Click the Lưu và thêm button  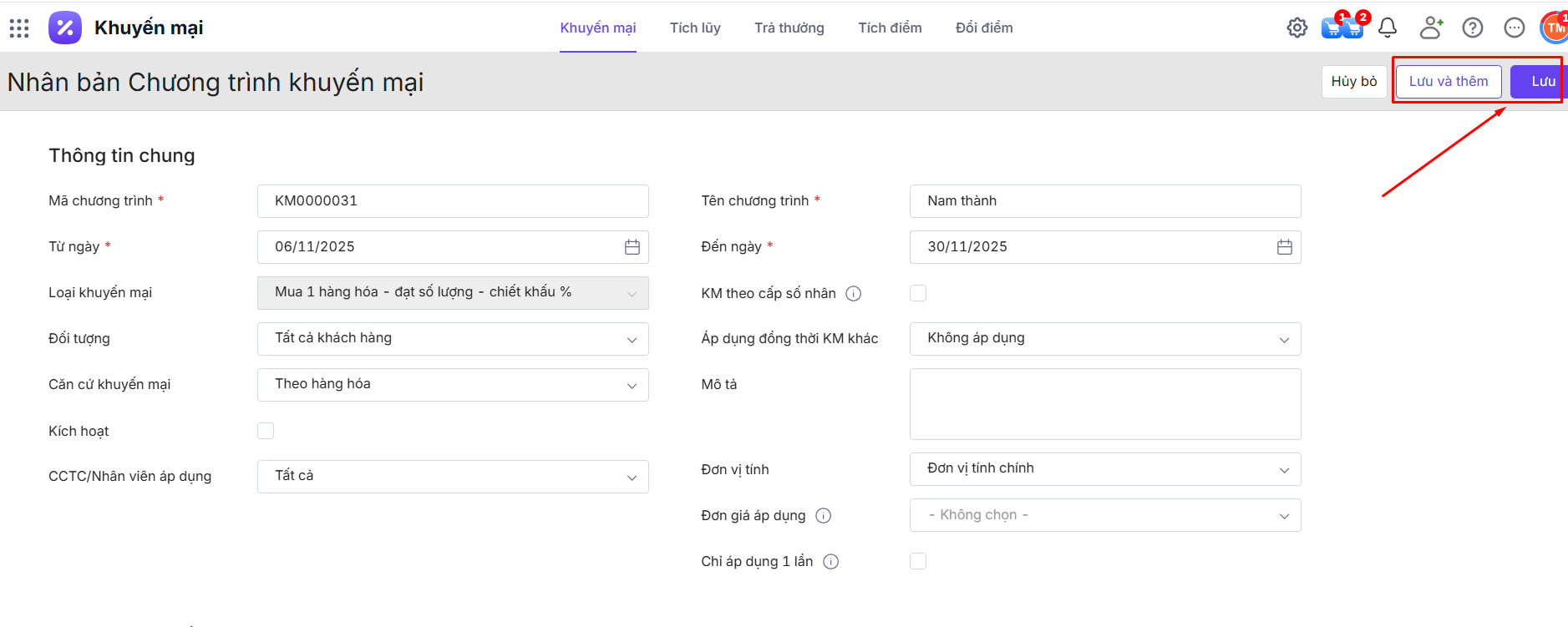point(1448,82)
